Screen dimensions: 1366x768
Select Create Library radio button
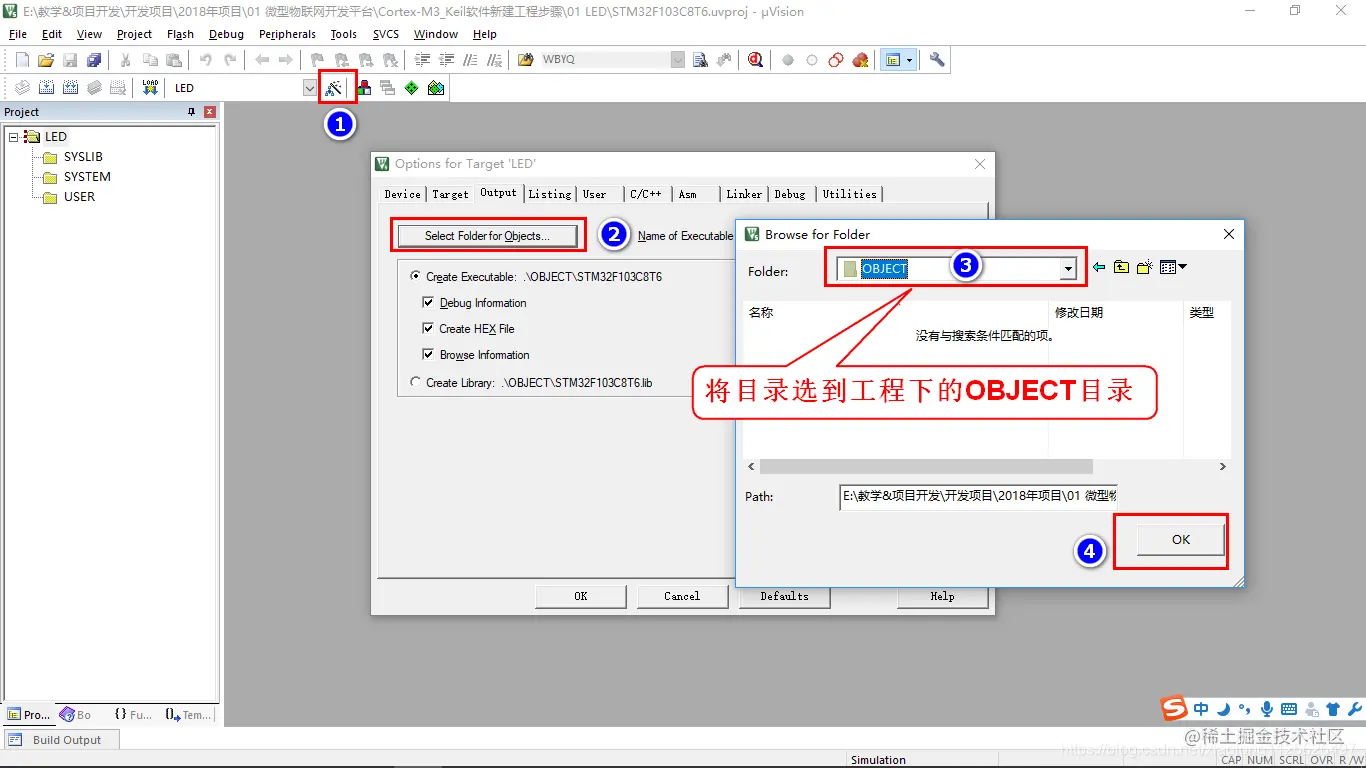tap(416, 383)
